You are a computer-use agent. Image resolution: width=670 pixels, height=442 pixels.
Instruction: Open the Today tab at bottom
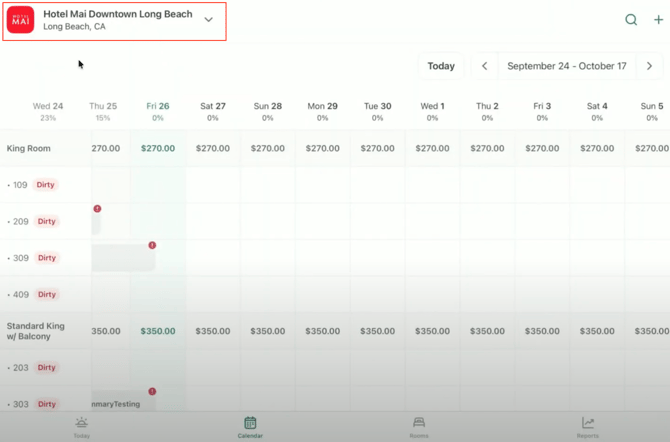pyautogui.click(x=81, y=428)
